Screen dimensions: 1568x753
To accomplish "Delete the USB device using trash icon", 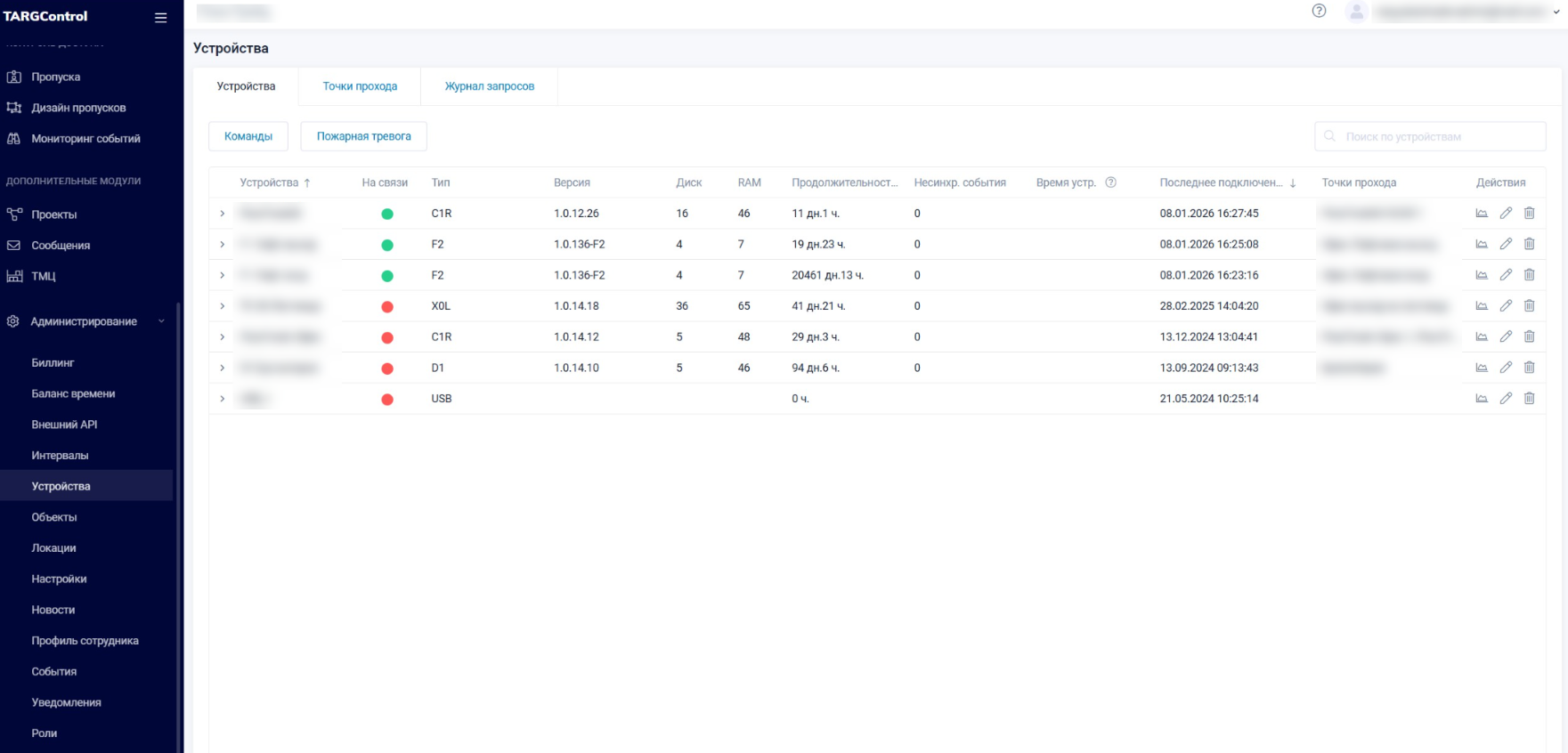I will tap(1529, 399).
